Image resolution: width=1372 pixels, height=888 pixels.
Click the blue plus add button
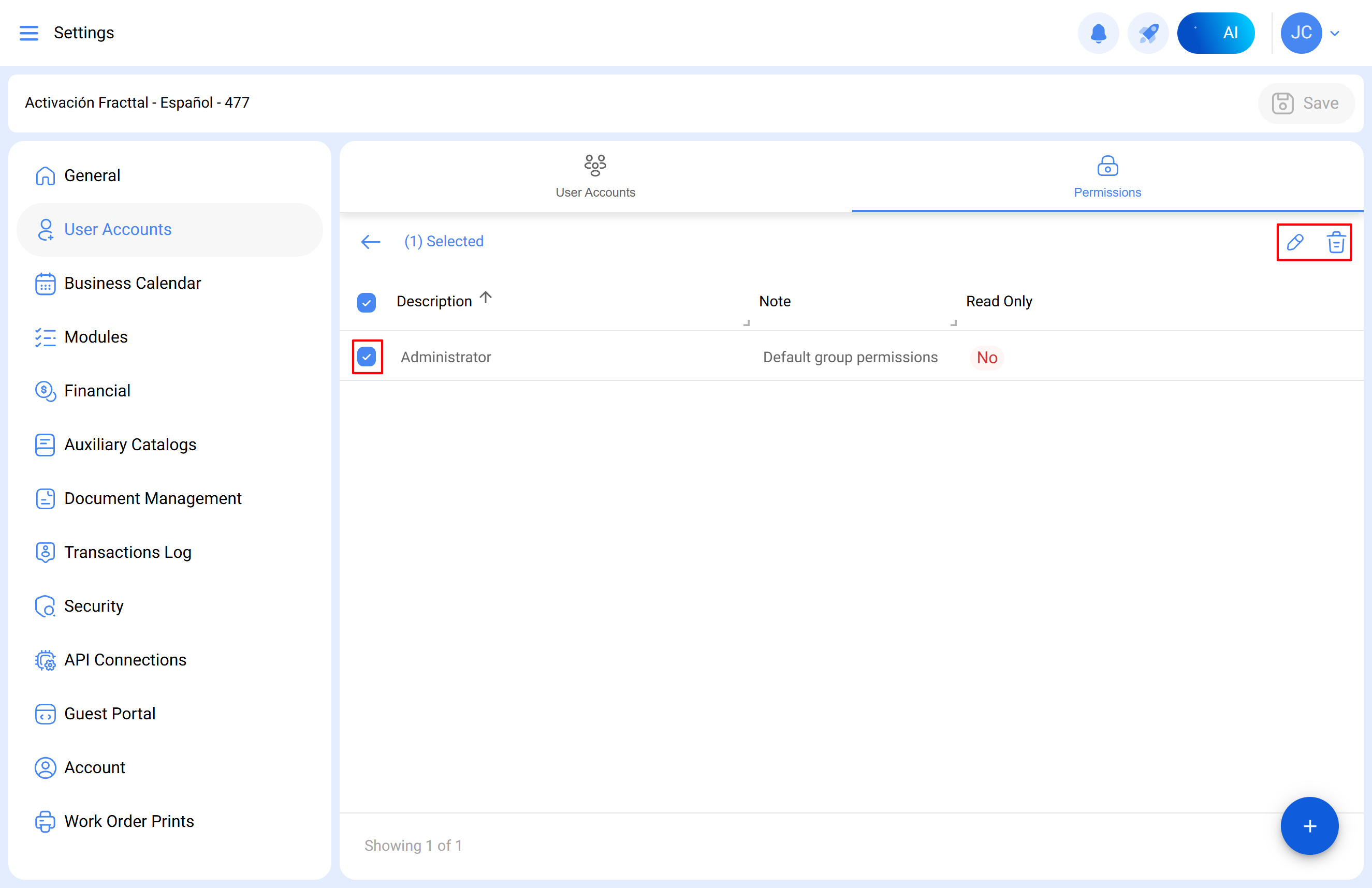coord(1309,825)
